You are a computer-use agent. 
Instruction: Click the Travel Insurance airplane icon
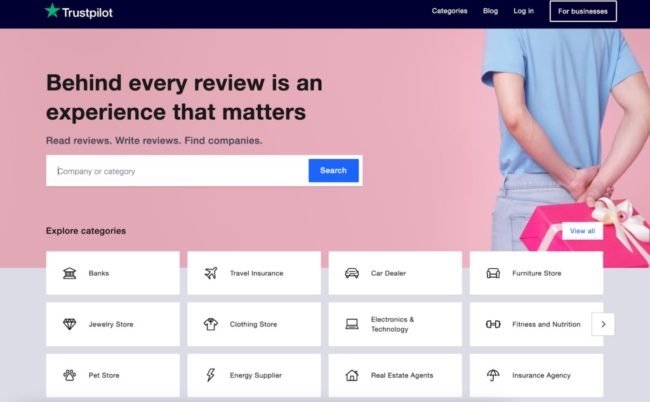(x=210, y=273)
